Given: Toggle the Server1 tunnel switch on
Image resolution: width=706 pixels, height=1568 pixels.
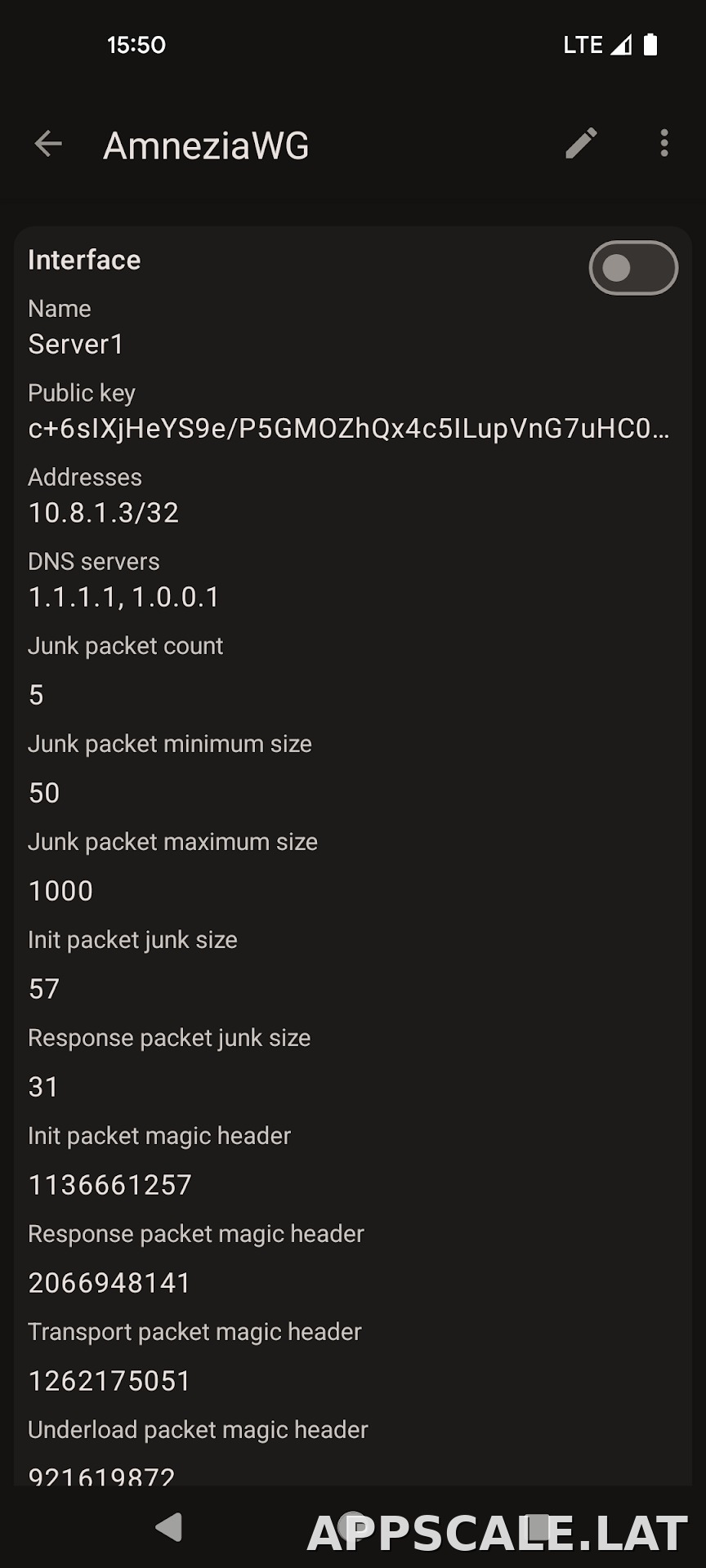Looking at the screenshot, I should [633, 268].
